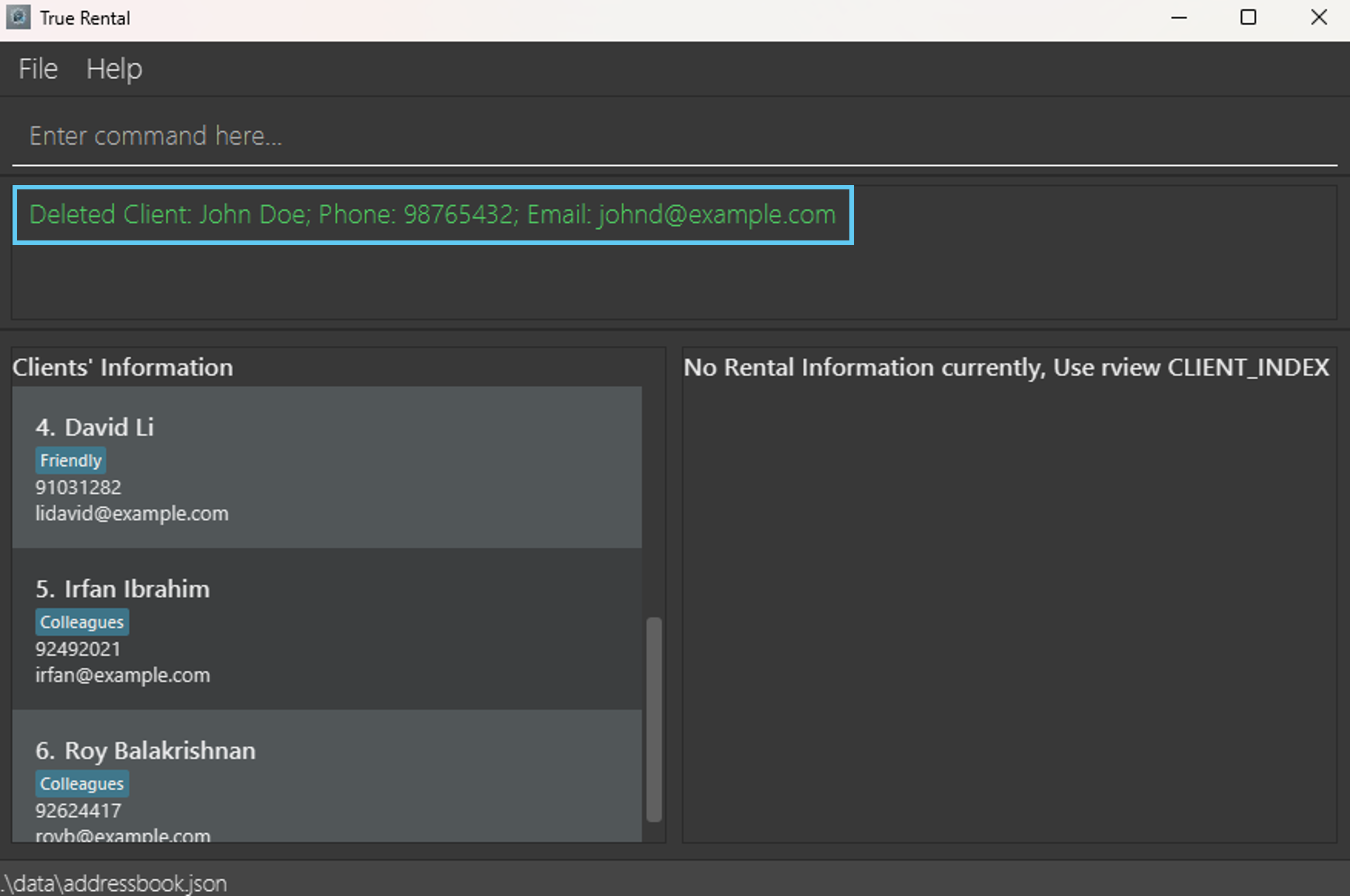Click the Colleagues tag on Roy Balakrishnan
Viewport: 1350px width, 896px height.
click(81, 784)
